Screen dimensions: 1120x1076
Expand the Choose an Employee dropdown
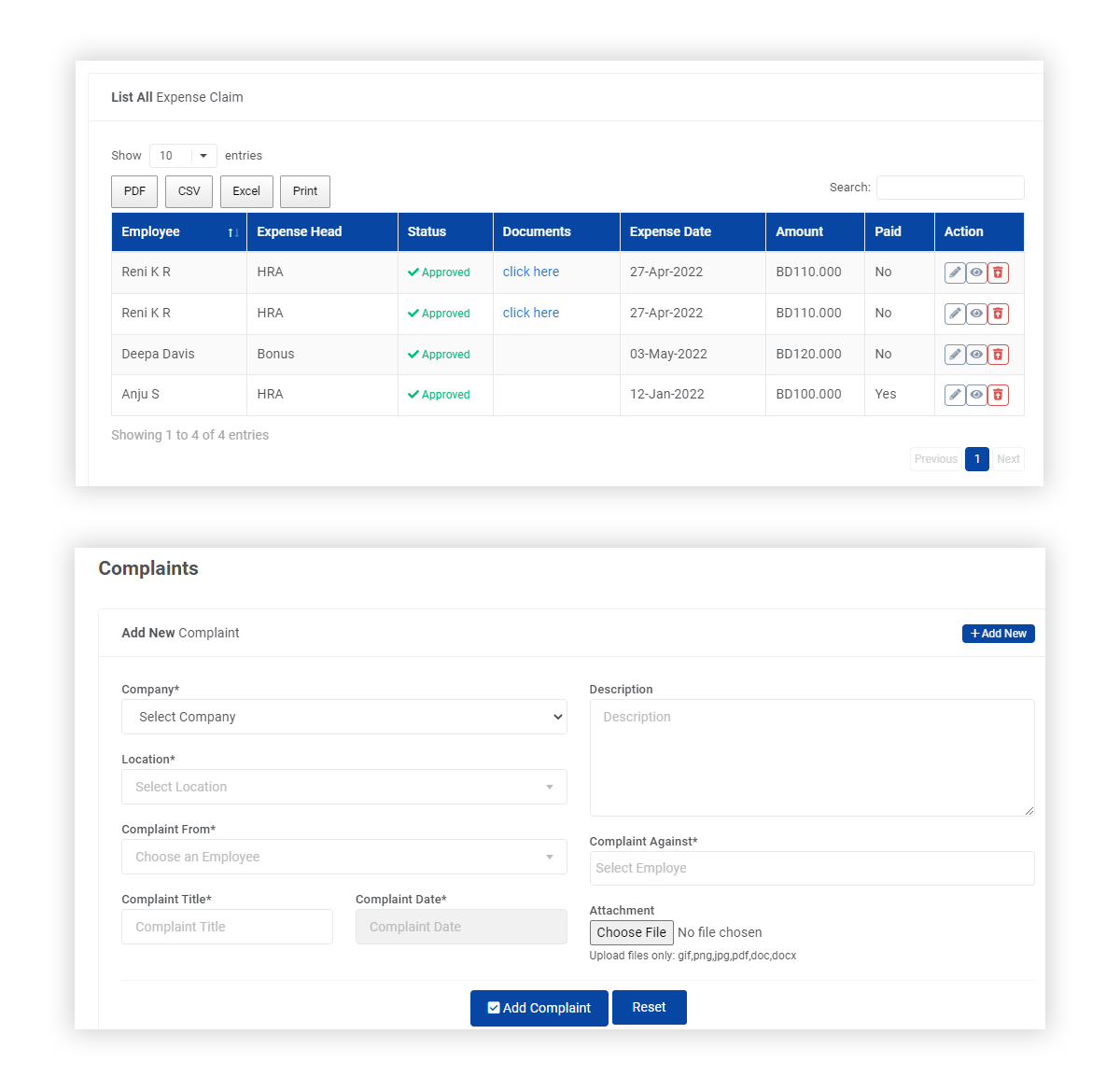tap(343, 857)
